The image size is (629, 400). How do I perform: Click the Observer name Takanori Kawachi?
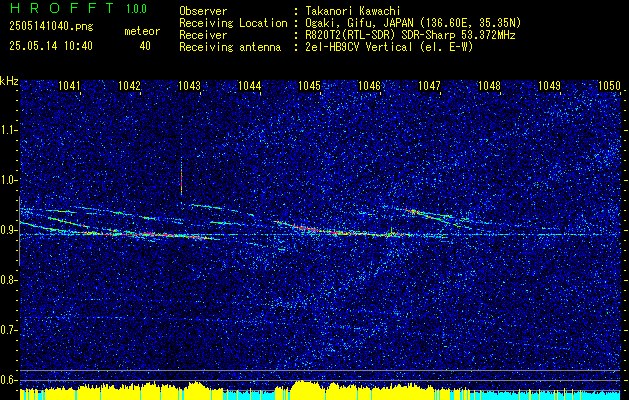[353, 11]
